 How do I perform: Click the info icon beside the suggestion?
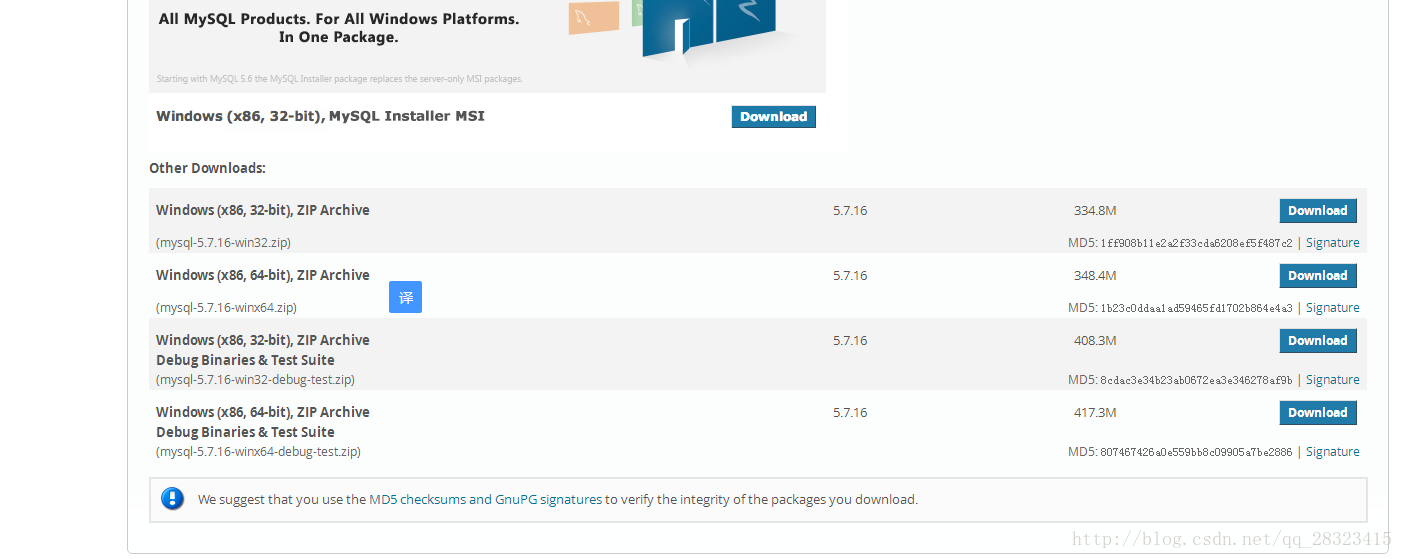172,499
